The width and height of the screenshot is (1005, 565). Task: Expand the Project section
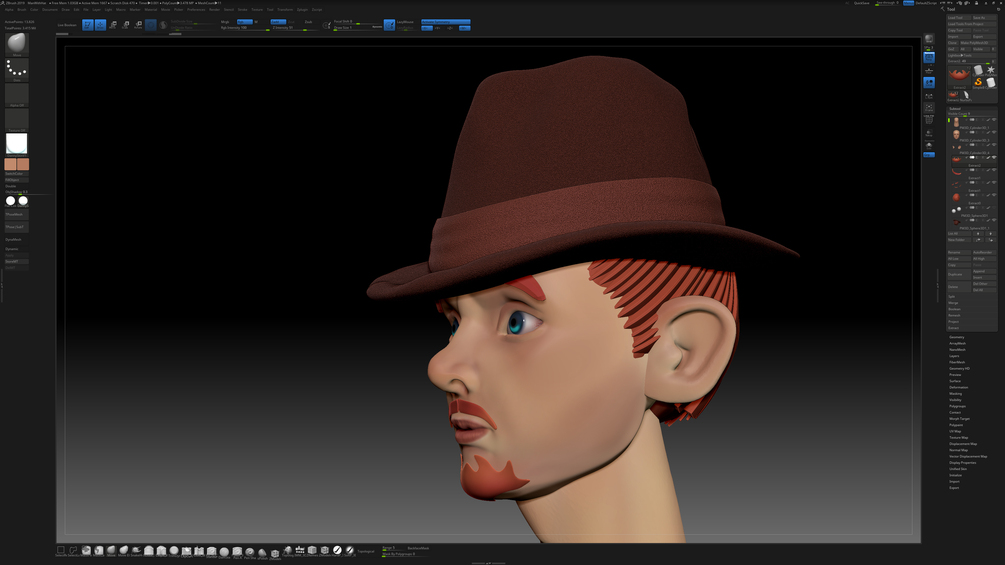tap(954, 322)
